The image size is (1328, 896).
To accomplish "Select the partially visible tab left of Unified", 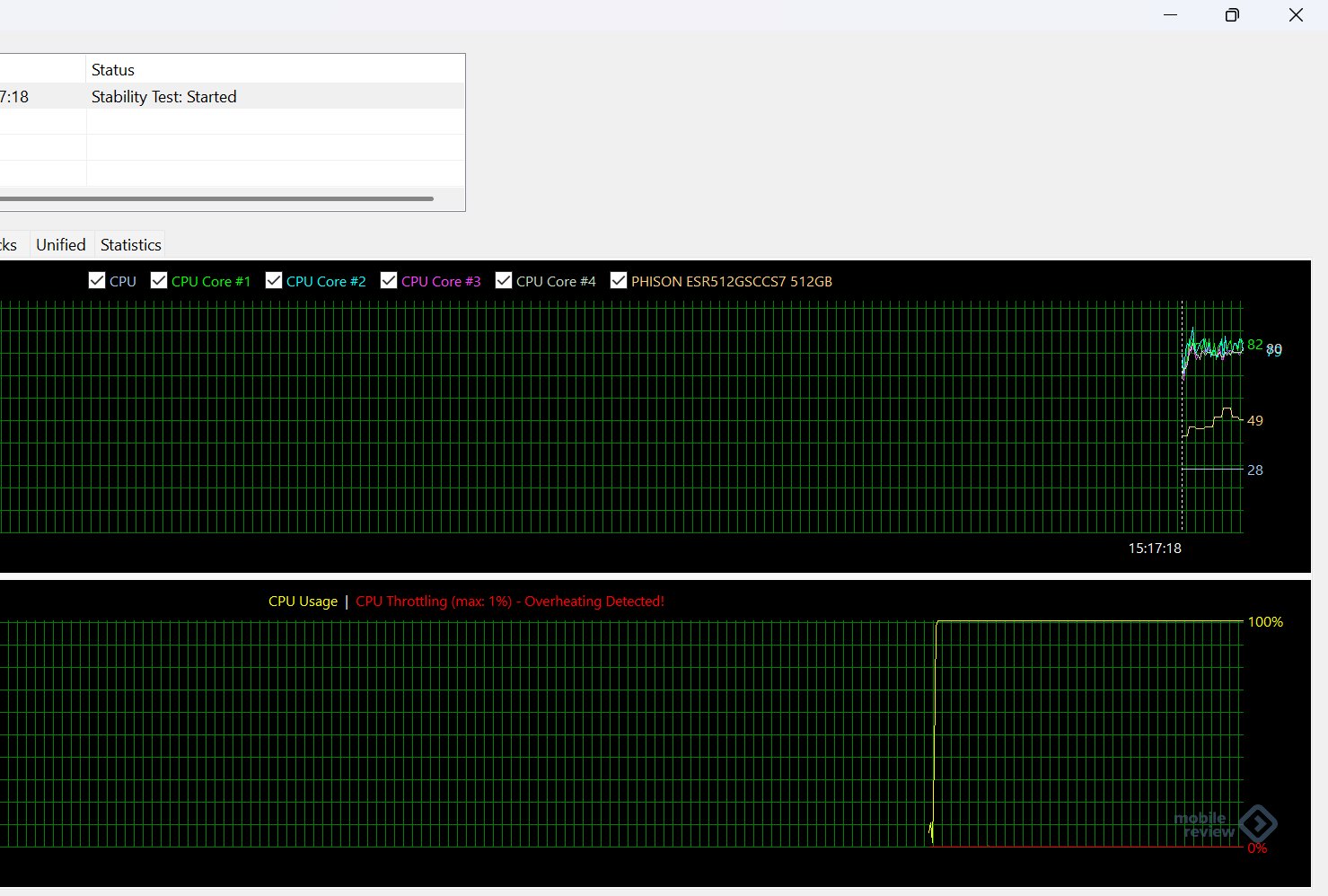I will 9,245.
